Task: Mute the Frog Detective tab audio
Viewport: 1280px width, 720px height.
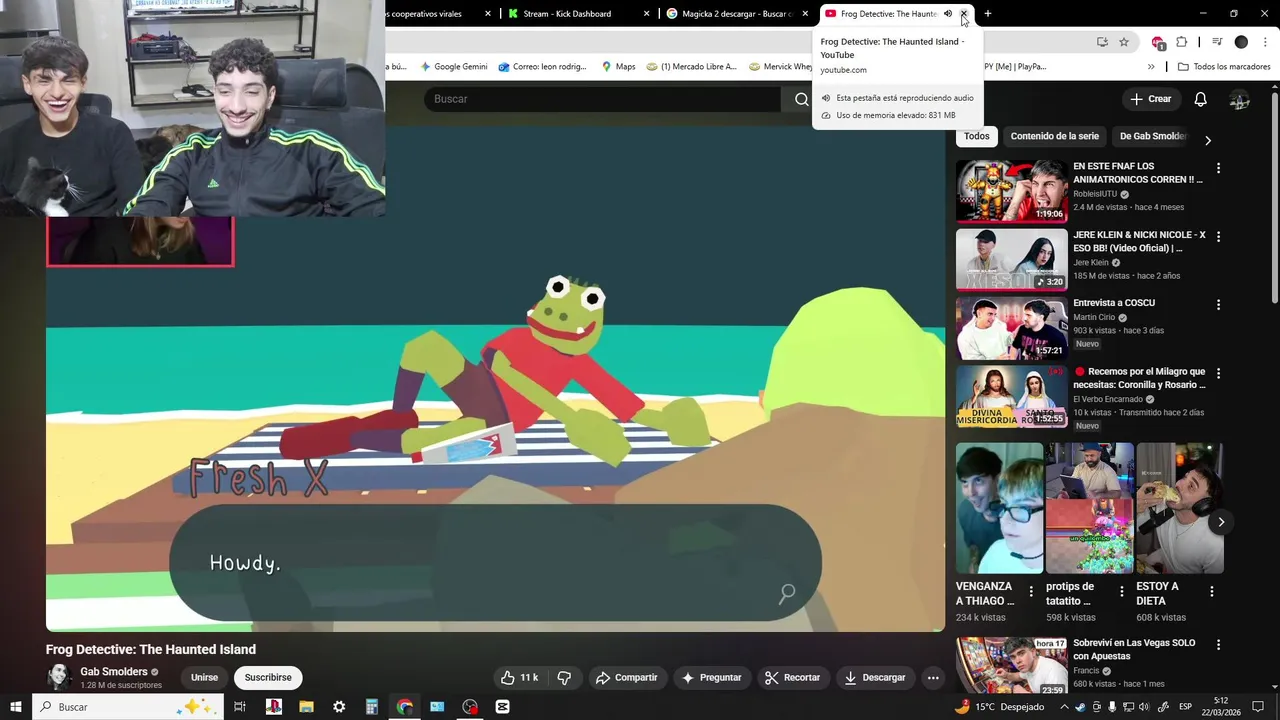Action: click(x=948, y=14)
